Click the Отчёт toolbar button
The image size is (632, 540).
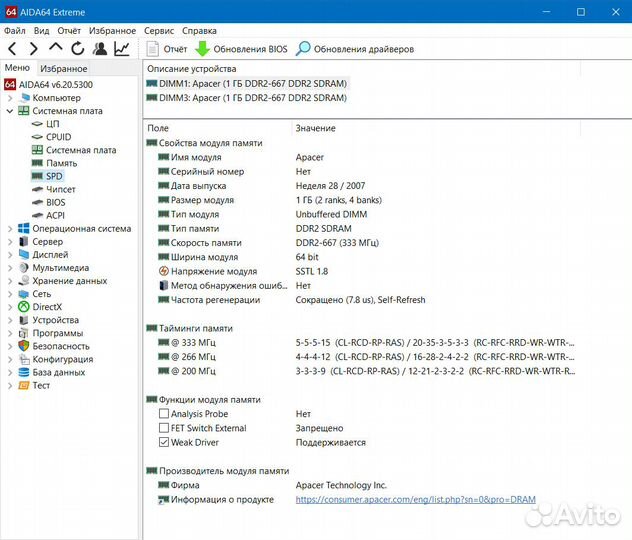167,48
